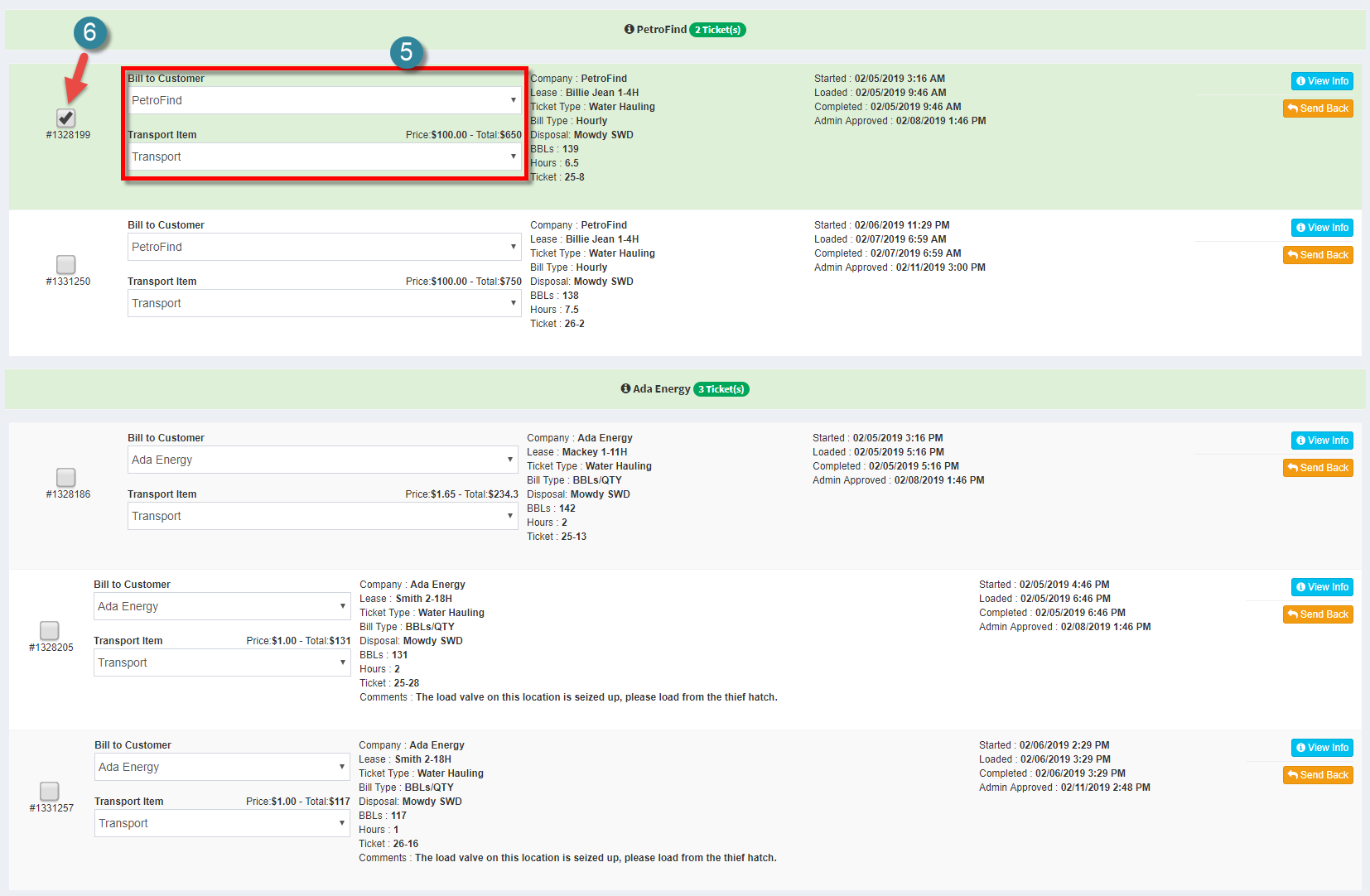This screenshot has height=896, width=1370.
Task: Click ticket number #1328199 text
Action: (68, 135)
